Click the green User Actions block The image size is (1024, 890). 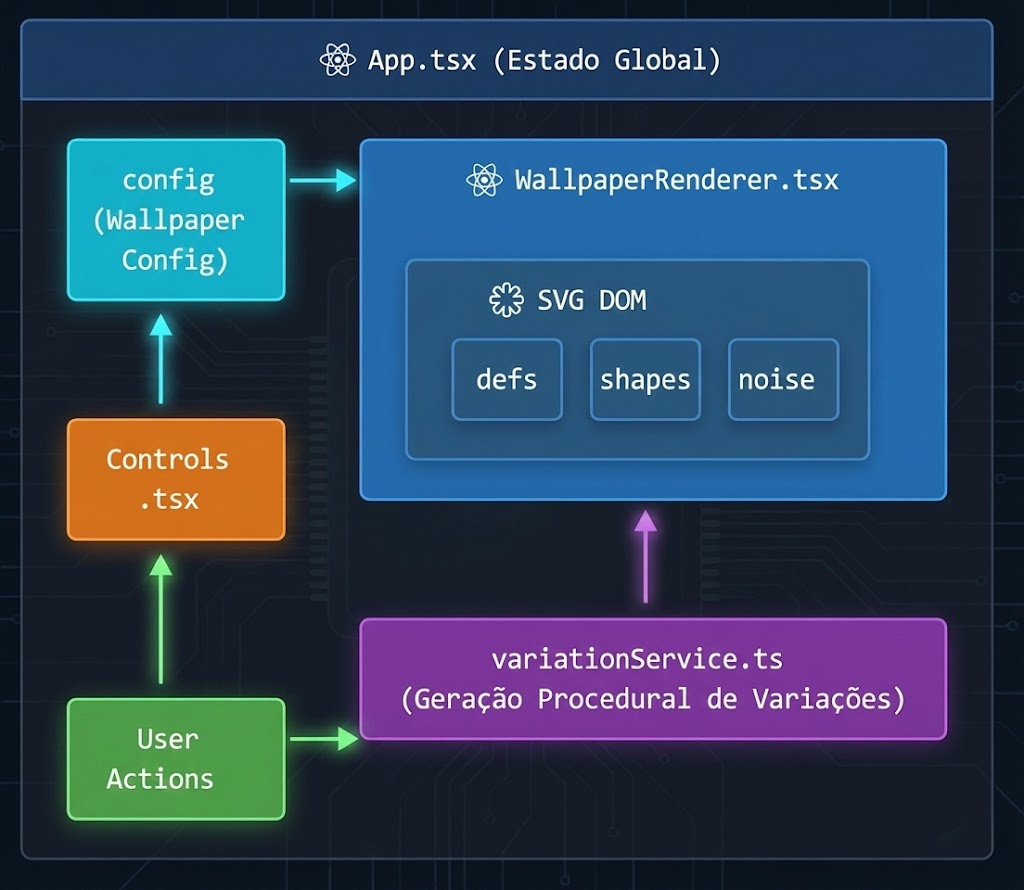(175, 760)
